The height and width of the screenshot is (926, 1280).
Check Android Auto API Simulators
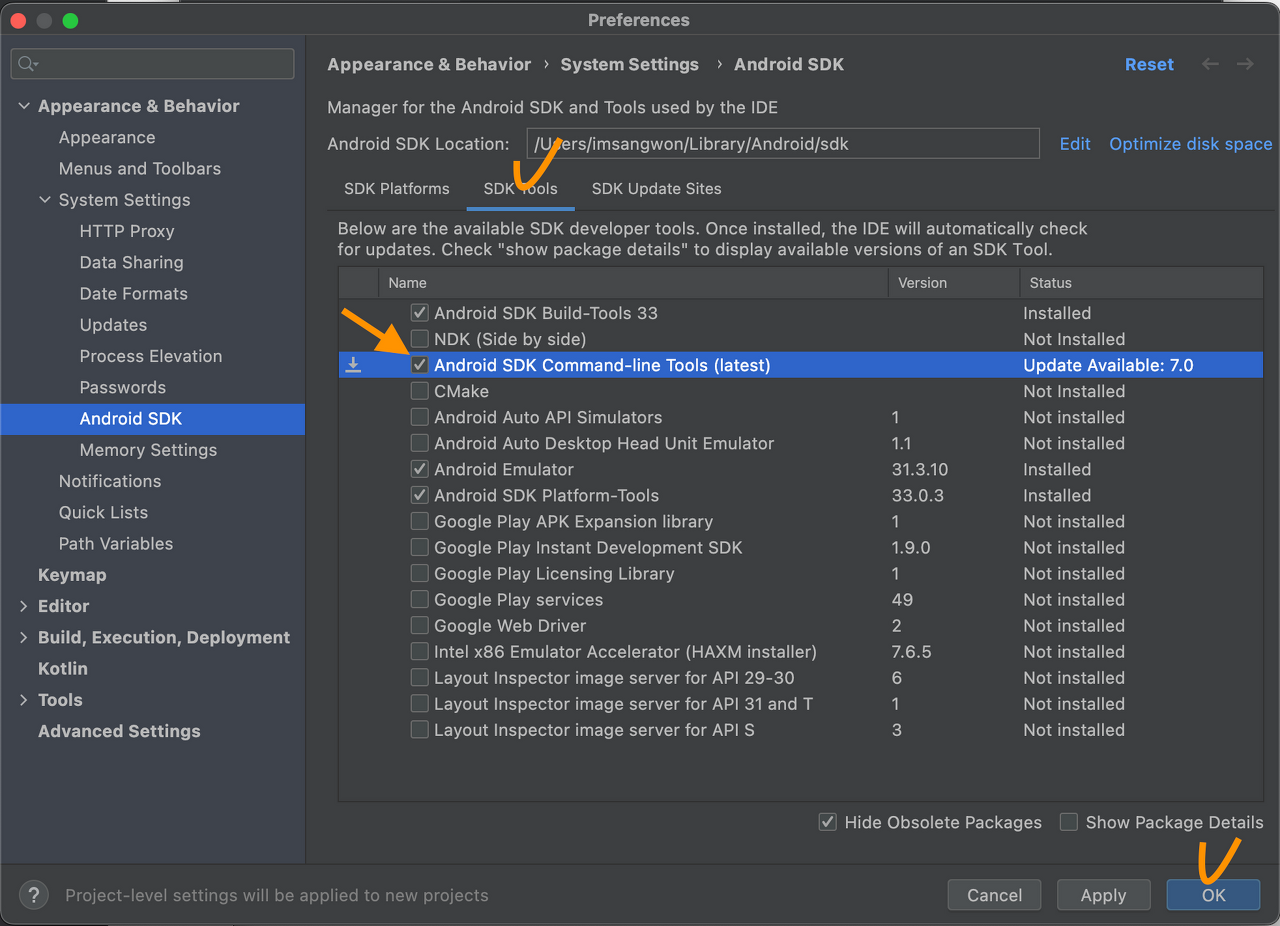pyautogui.click(x=420, y=417)
